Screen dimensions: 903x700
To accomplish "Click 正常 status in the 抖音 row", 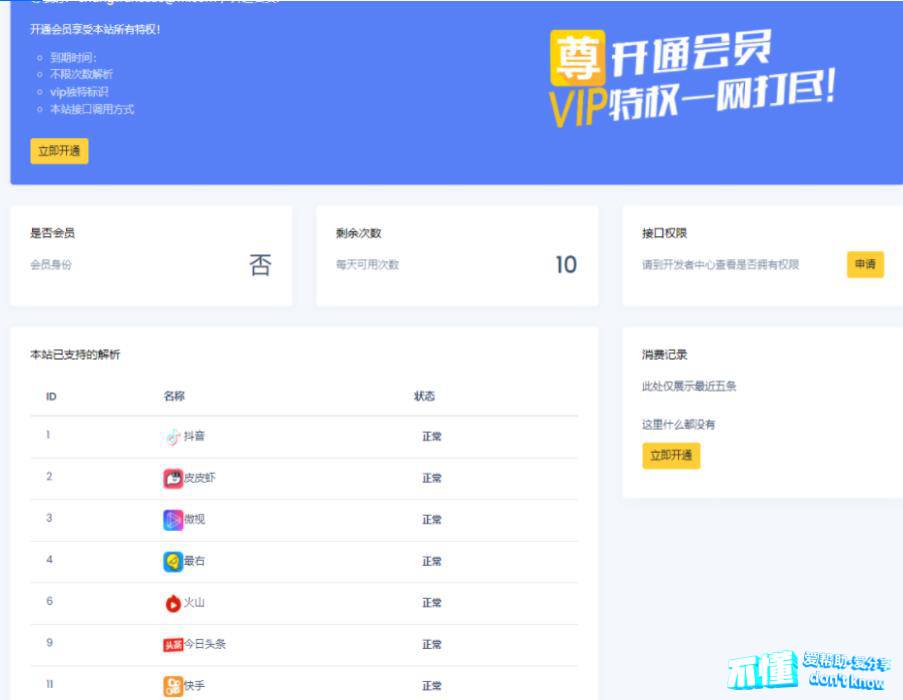I will (432, 437).
